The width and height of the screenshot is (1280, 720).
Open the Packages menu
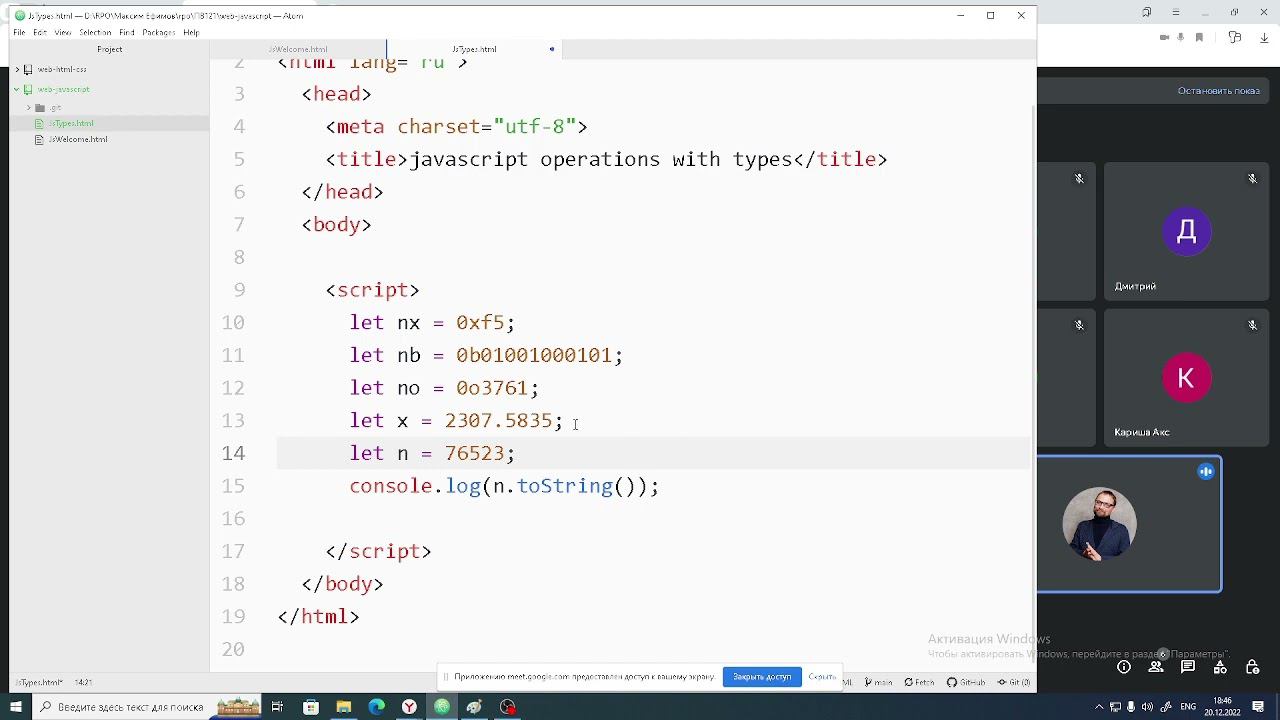click(159, 32)
